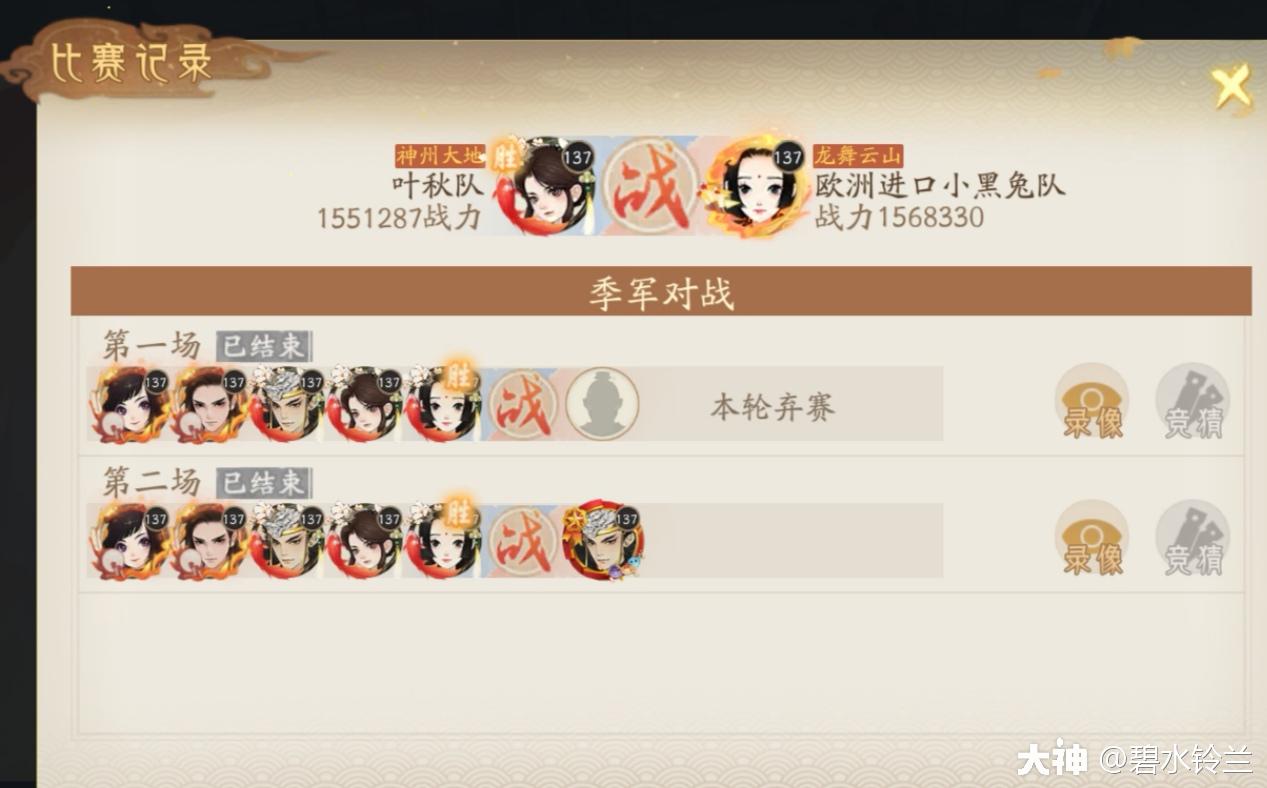
Task: Click the 战 emblem in 第一场 row
Action: 523,404
